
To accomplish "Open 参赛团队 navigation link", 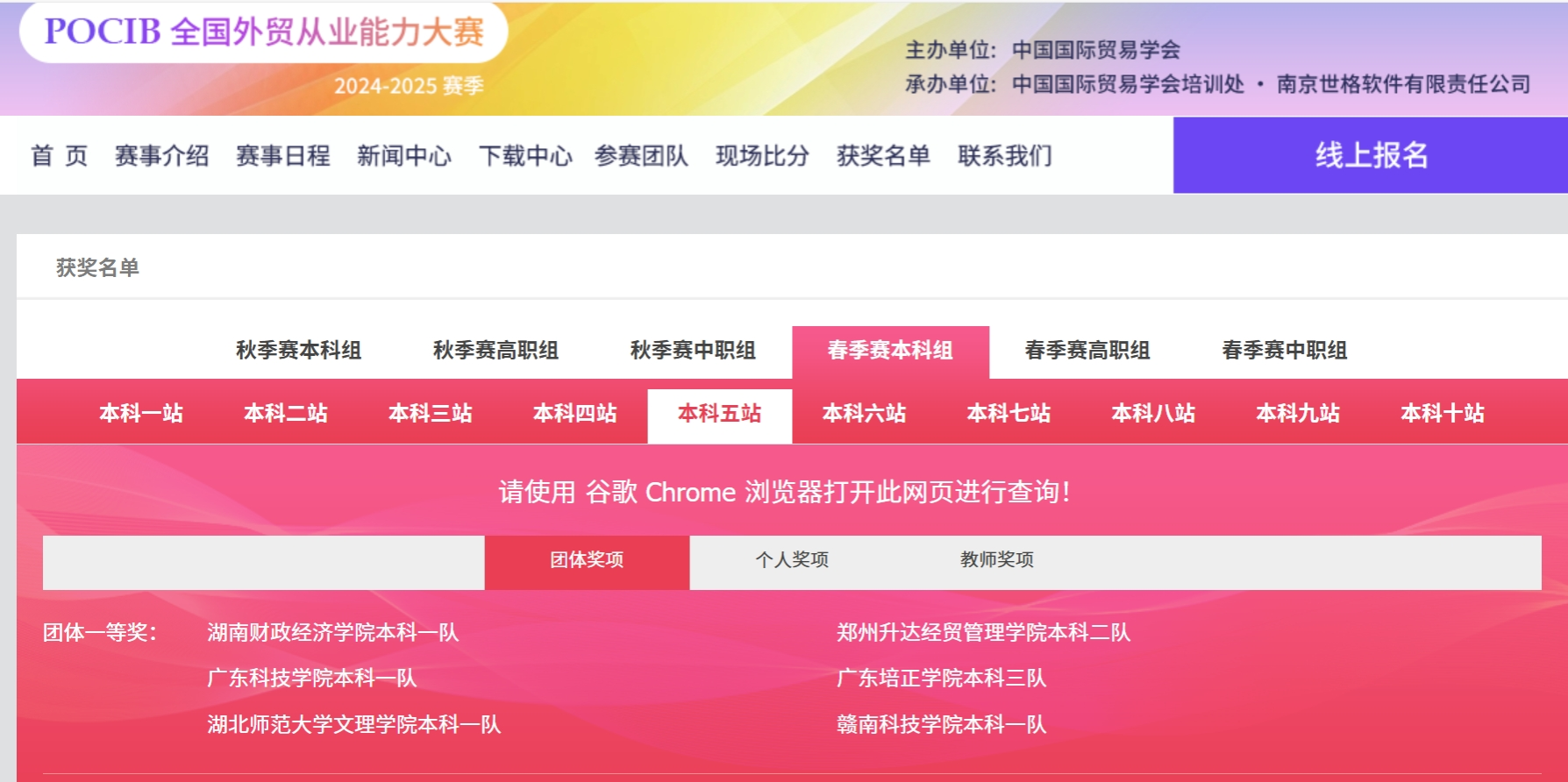I will [x=641, y=156].
